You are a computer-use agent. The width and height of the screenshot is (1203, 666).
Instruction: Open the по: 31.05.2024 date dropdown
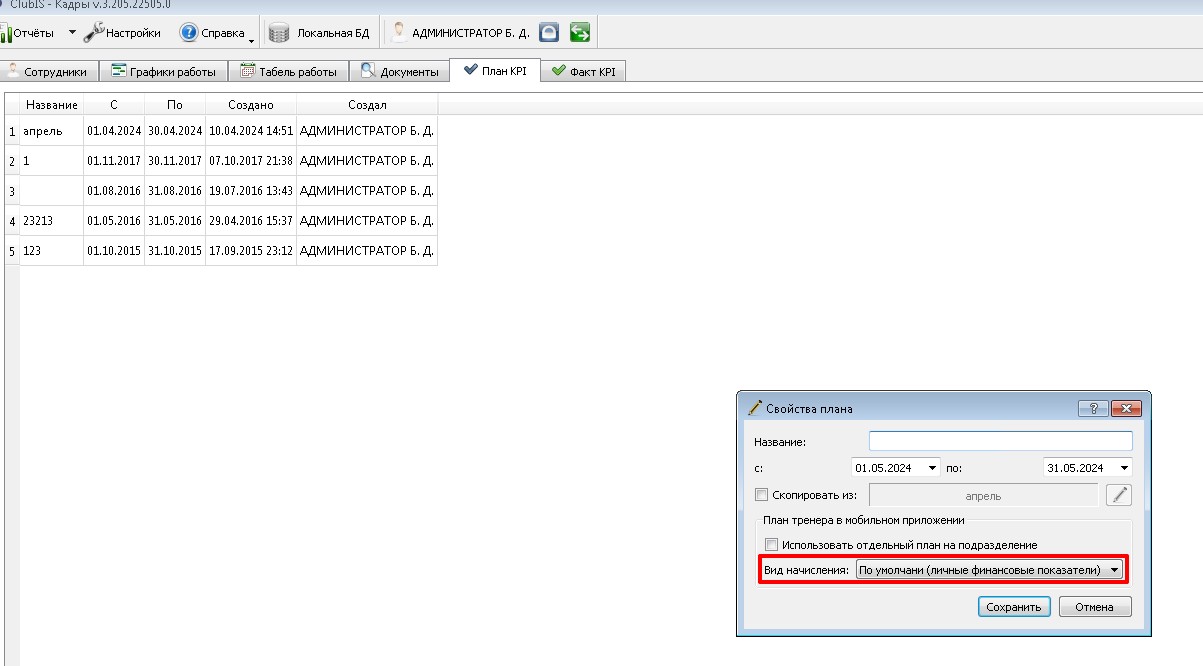pyautogui.click(x=1125, y=468)
